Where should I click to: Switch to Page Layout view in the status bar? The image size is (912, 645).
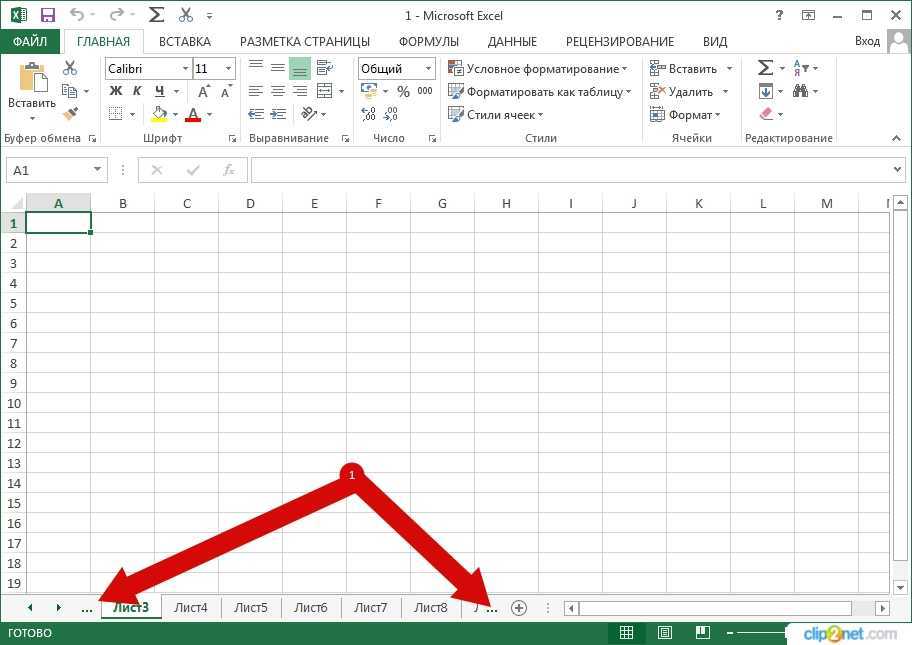point(665,632)
